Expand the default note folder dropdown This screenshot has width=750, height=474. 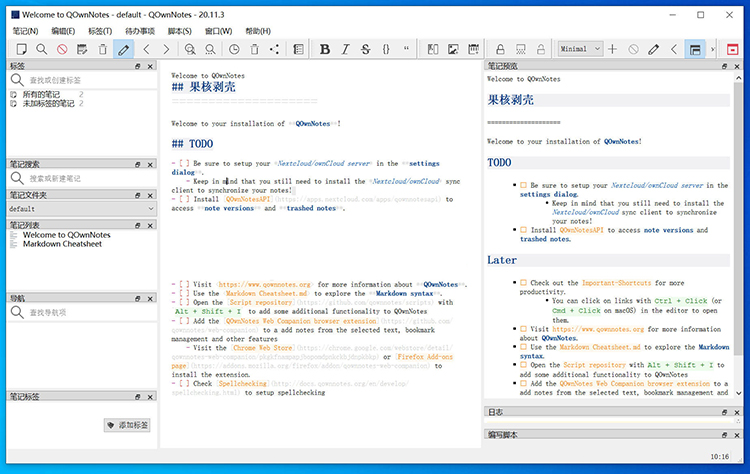coord(80,209)
